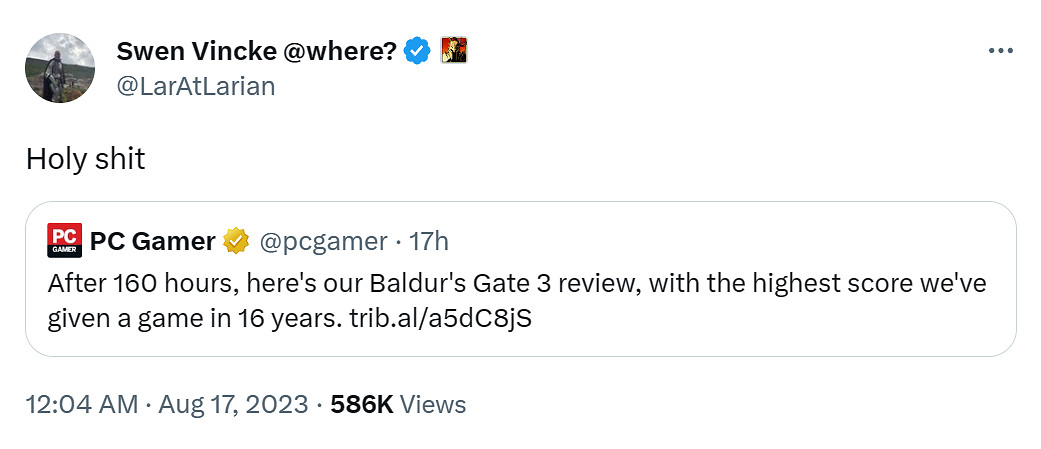Click the gold verified badge beside PC Gamer
This screenshot has width=1041, height=449.
(x=236, y=241)
